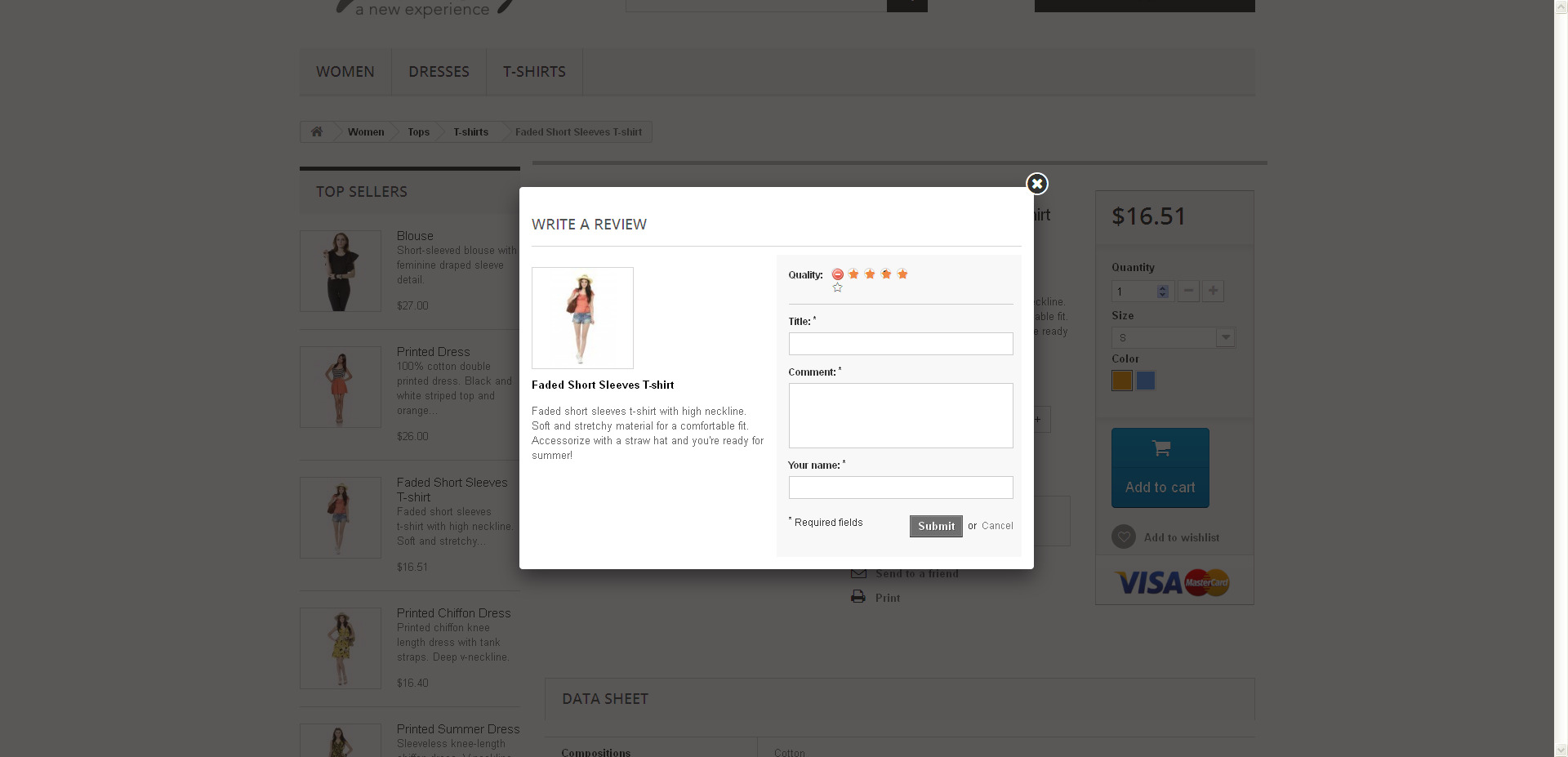Select the fourth orange quality star
1568x757 pixels.
click(x=902, y=274)
